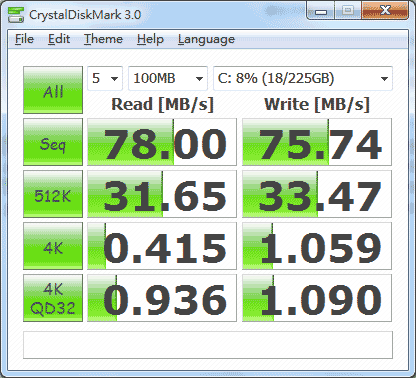Click the Seq read result 78.00
The height and width of the screenshot is (378, 416).
pyautogui.click(x=162, y=142)
